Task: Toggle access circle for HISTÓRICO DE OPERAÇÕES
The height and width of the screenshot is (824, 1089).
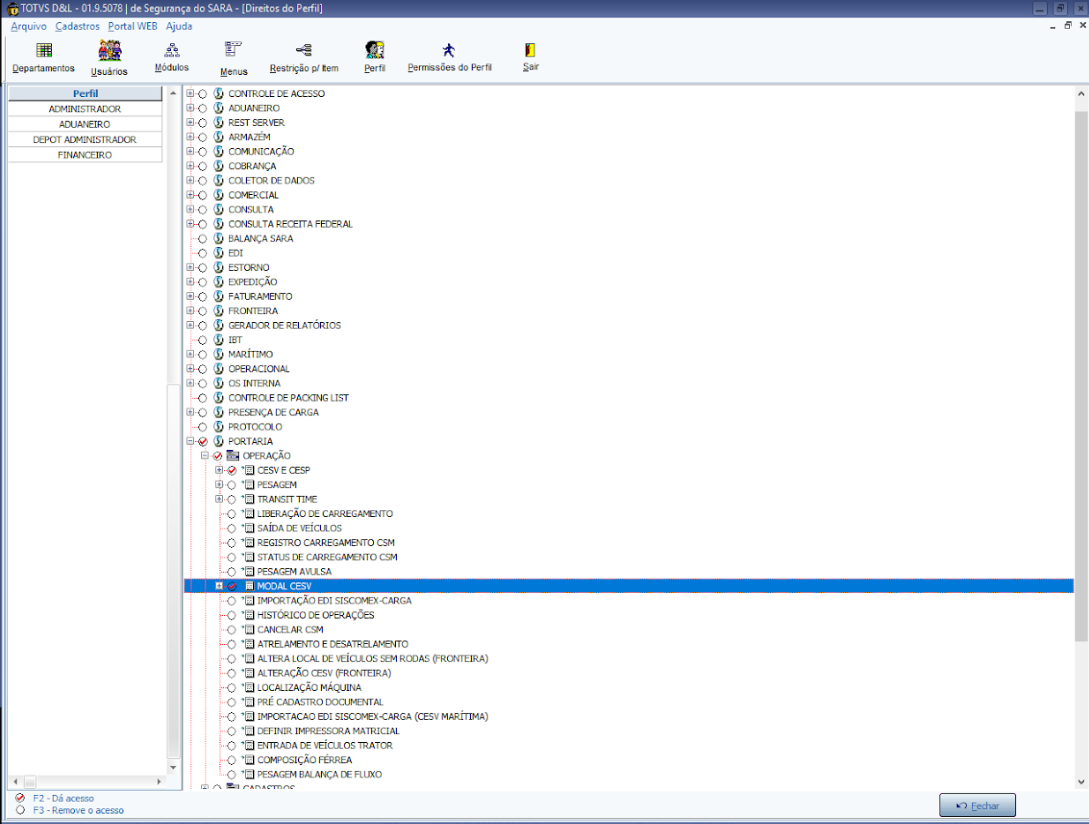Action: click(x=231, y=616)
